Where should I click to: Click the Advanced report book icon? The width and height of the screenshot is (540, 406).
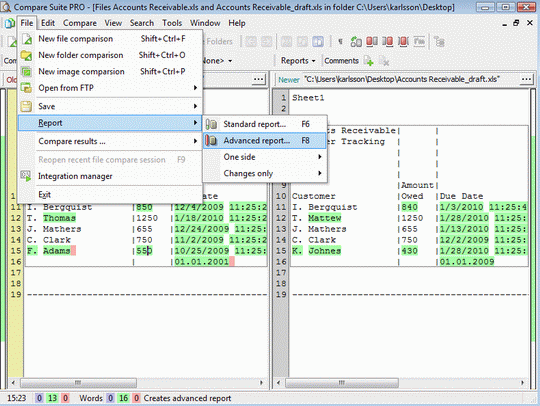[211, 140]
